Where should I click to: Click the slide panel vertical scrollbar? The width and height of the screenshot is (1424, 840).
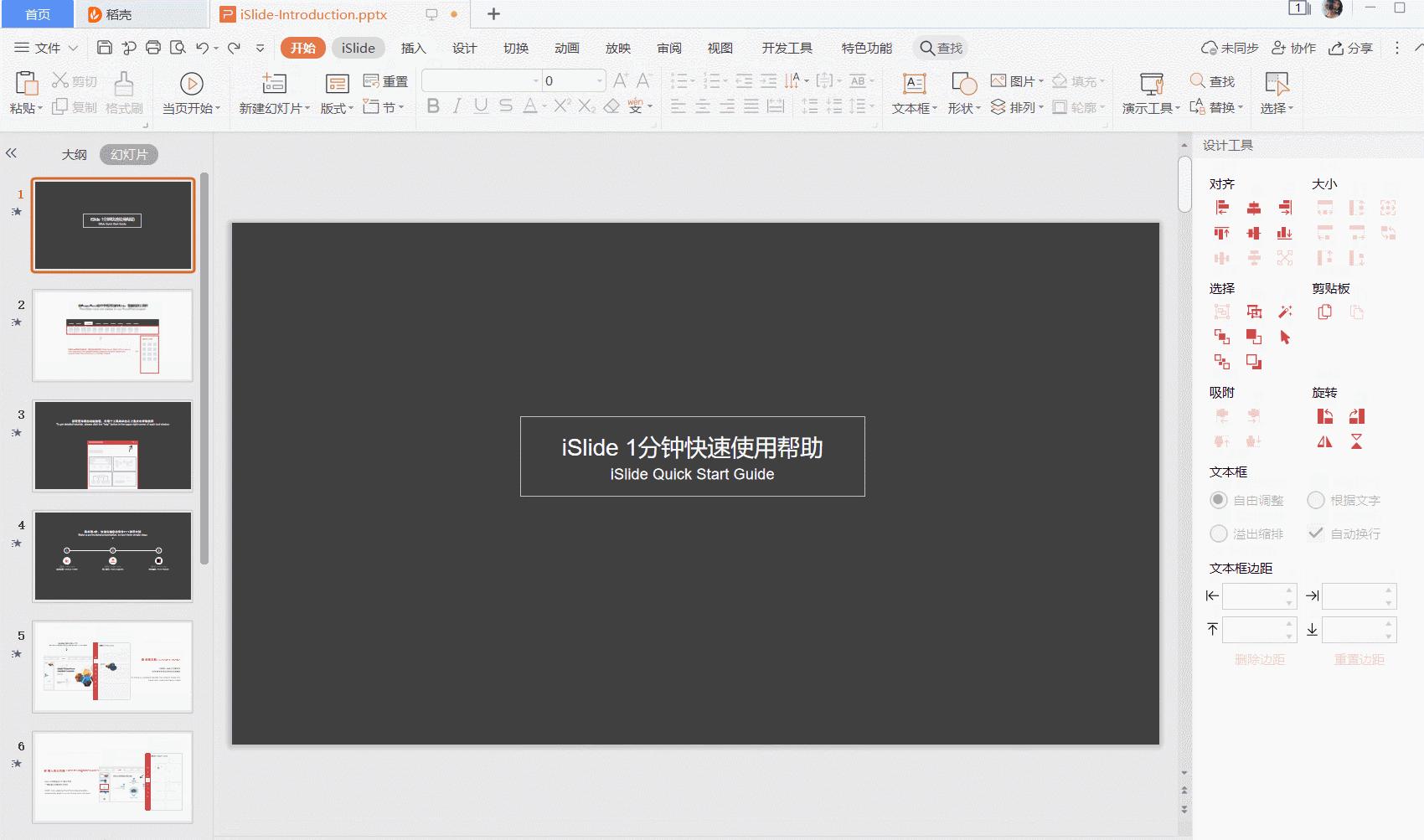coord(204,368)
